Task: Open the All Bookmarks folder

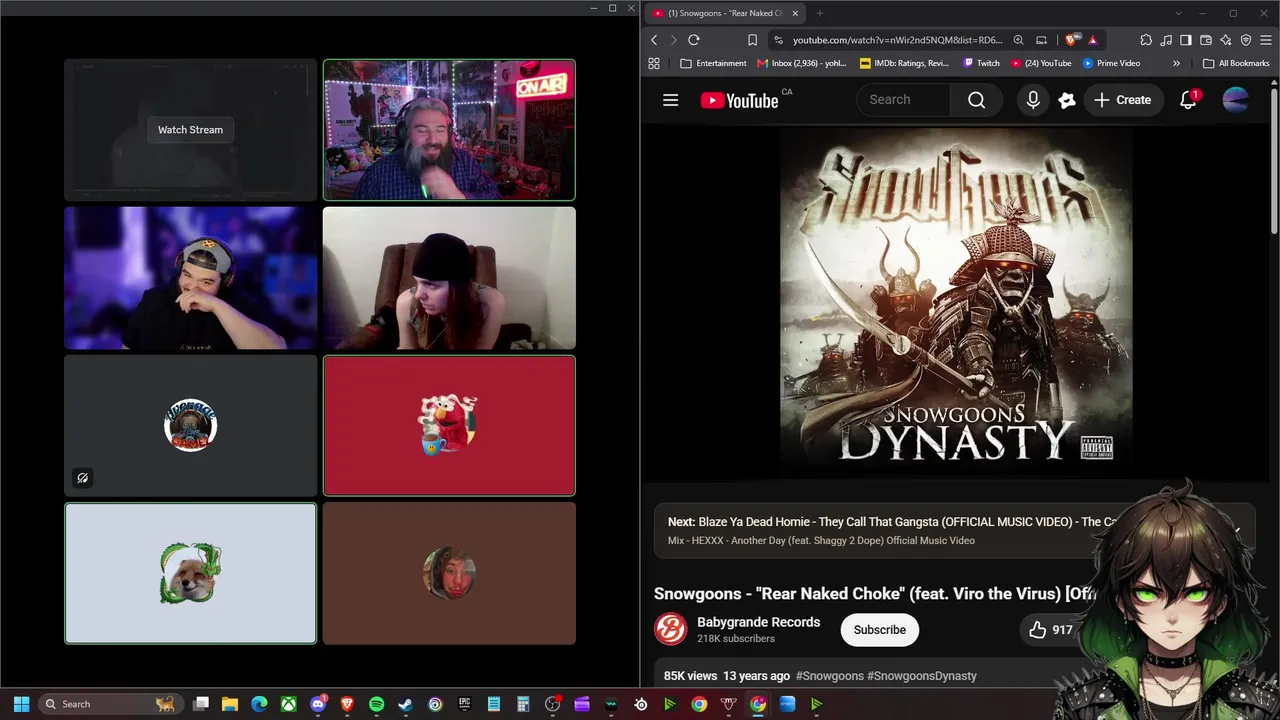Action: coord(1236,63)
